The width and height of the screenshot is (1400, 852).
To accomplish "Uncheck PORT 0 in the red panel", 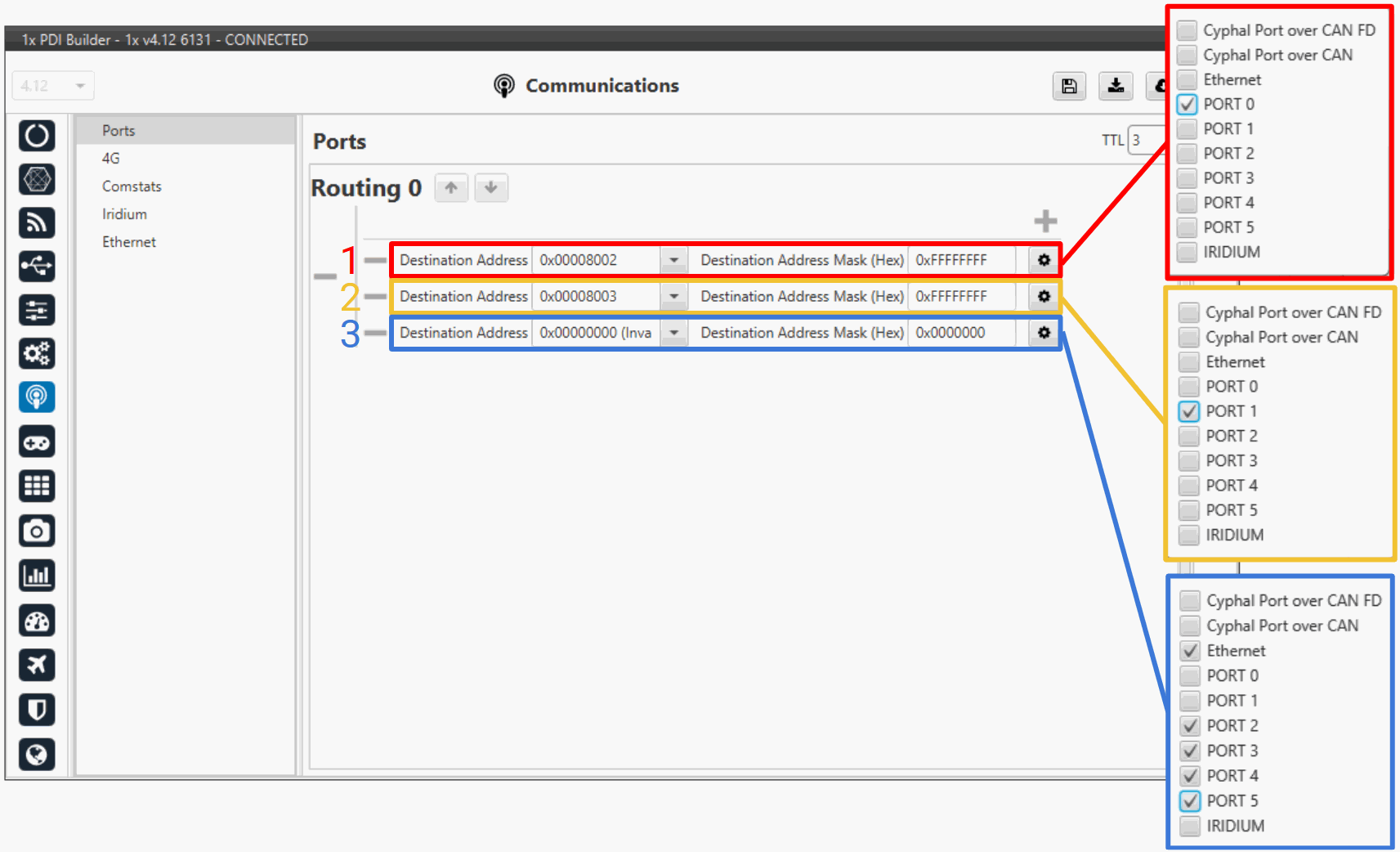I will (x=1188, y=105).
